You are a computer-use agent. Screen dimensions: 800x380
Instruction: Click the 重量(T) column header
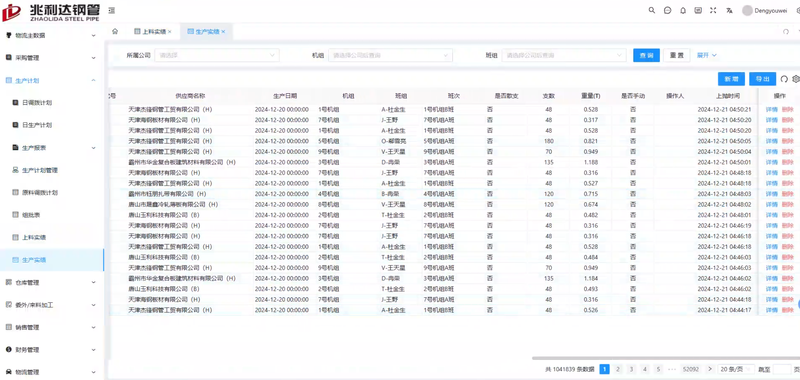[x=591, y=96]
